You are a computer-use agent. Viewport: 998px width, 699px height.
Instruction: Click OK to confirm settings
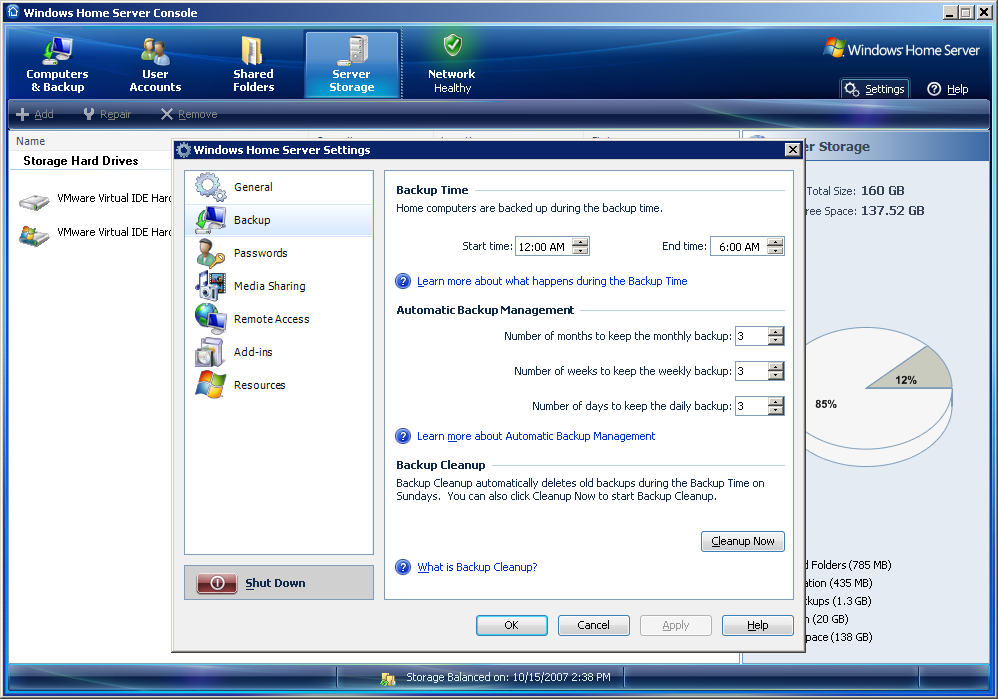coord(512,625)
